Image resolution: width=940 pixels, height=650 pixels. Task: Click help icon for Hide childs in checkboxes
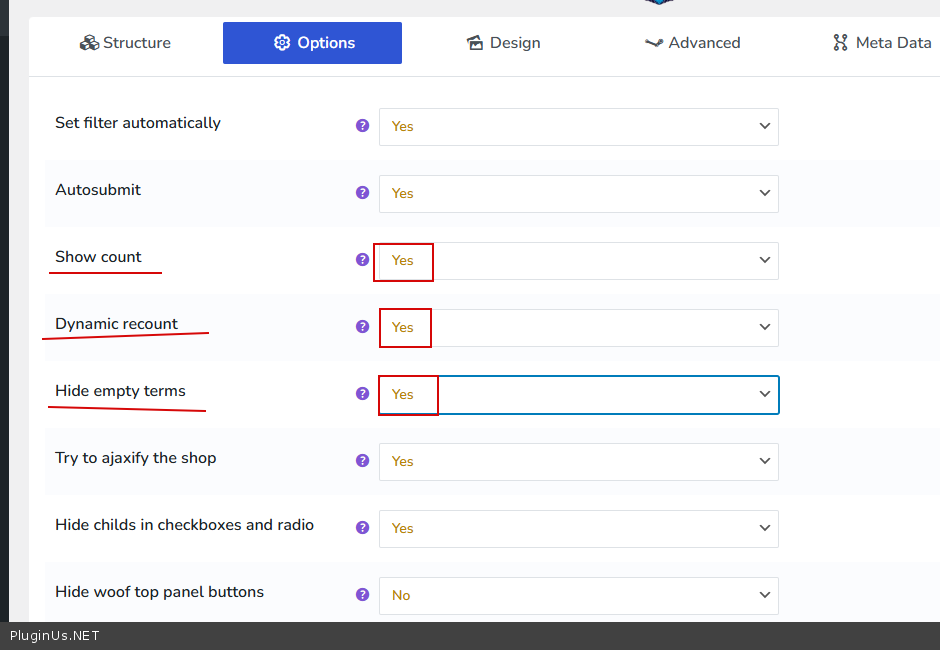(x=363, y=528)
